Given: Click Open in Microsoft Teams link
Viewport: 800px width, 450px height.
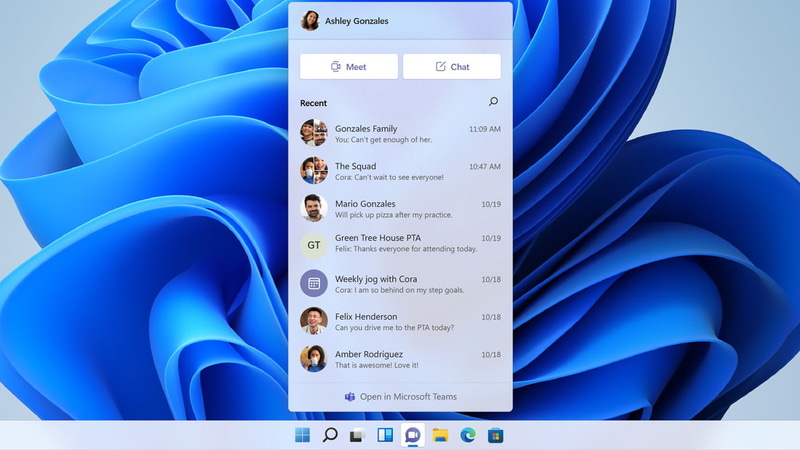Looking at the screenshot, I should 401,396.
